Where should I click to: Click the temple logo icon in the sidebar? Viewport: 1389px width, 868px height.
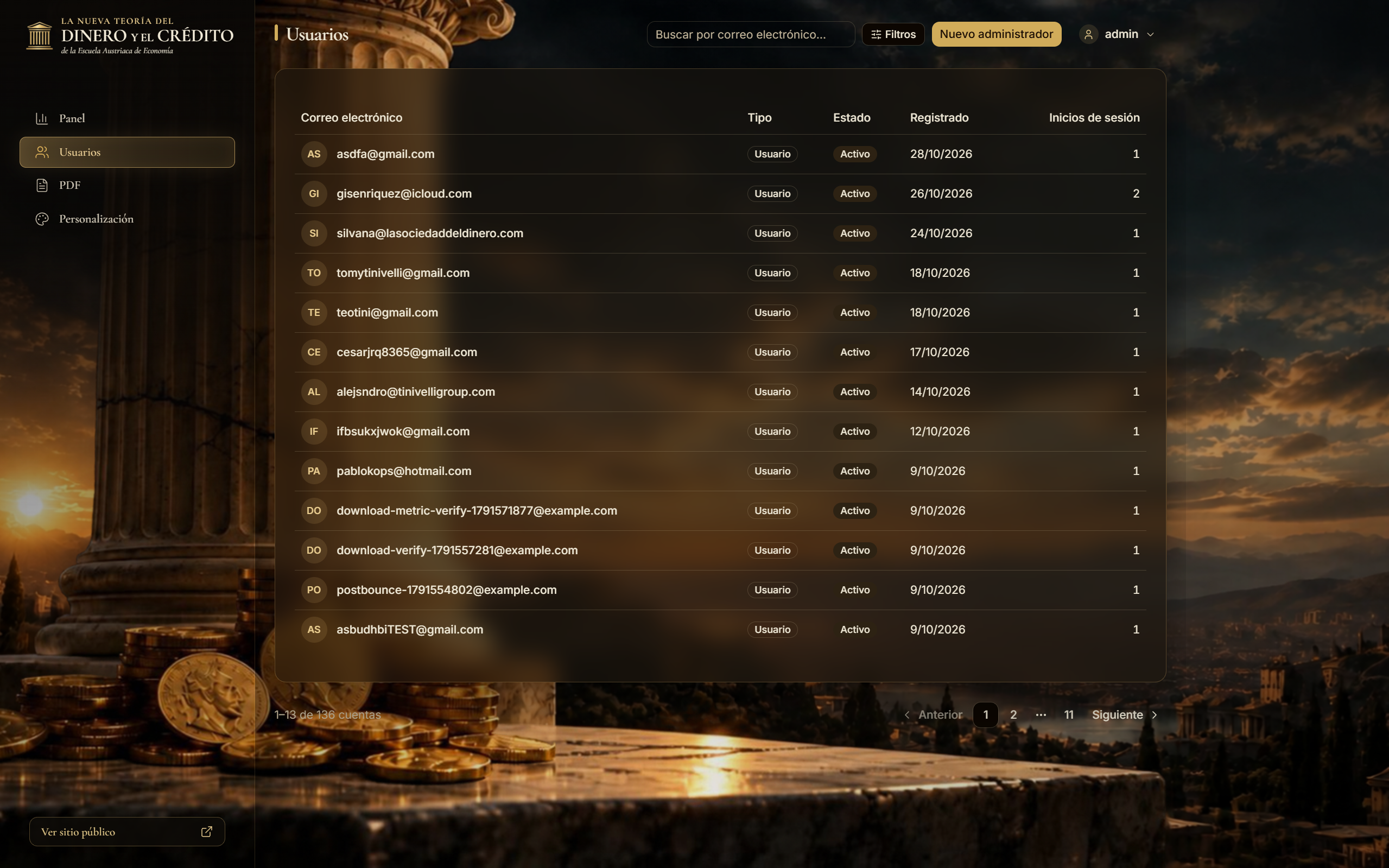(40, 36)
